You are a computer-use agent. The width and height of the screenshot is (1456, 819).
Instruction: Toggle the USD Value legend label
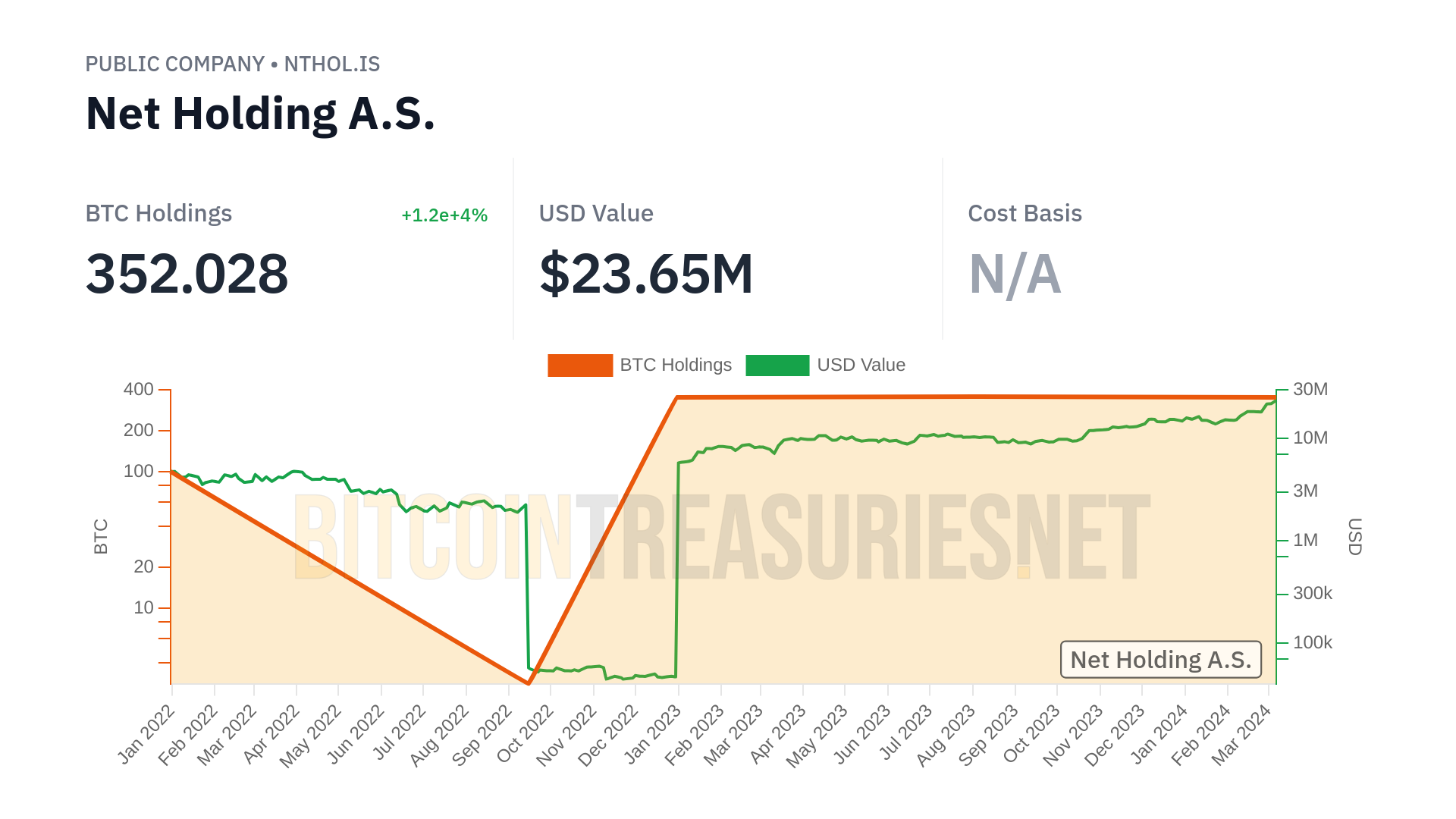(861, 365)
